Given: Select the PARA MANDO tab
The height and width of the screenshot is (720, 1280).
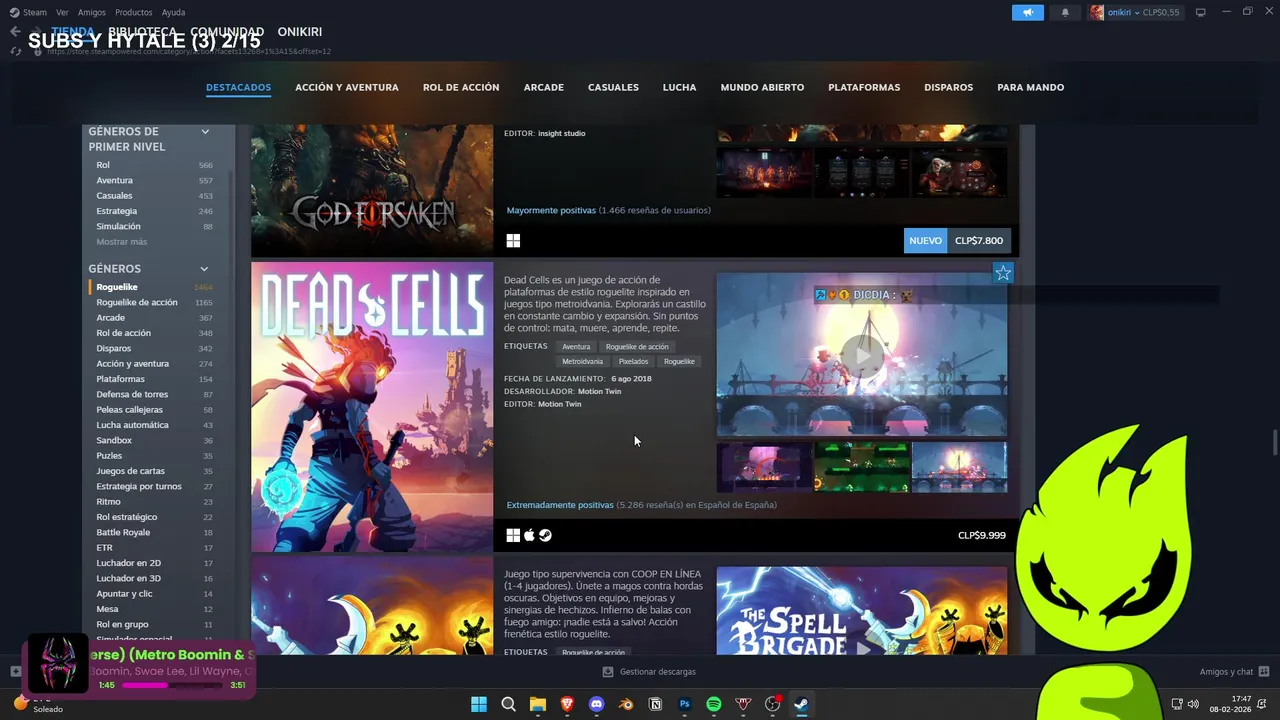Looking at the screenshot, I should click(1030, 87).
